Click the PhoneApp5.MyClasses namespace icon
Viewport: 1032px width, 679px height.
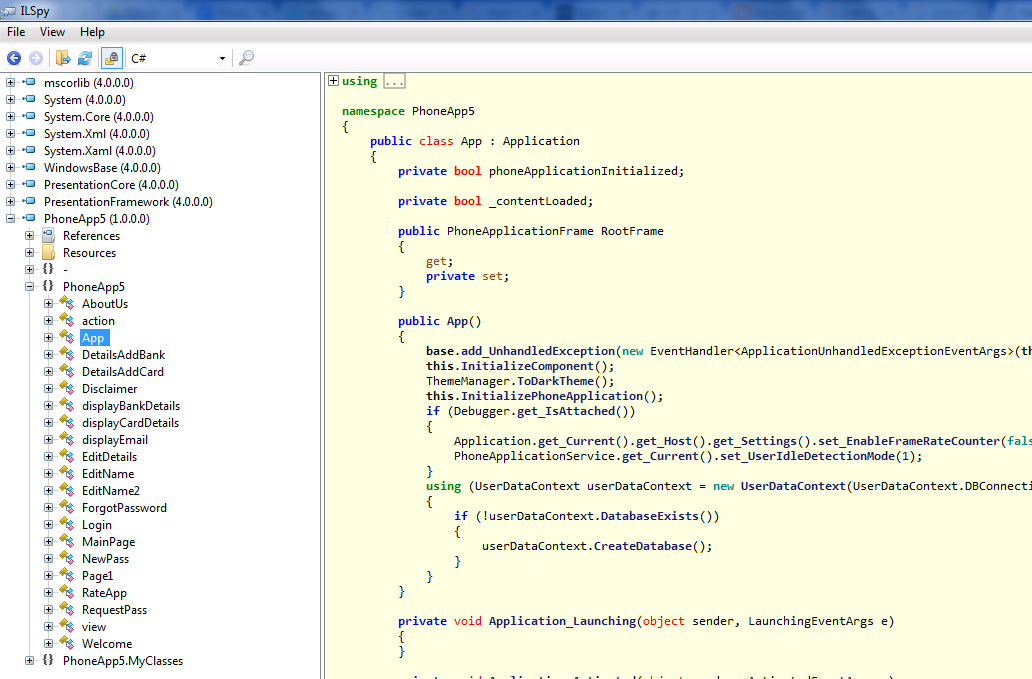tap(48, 660)
